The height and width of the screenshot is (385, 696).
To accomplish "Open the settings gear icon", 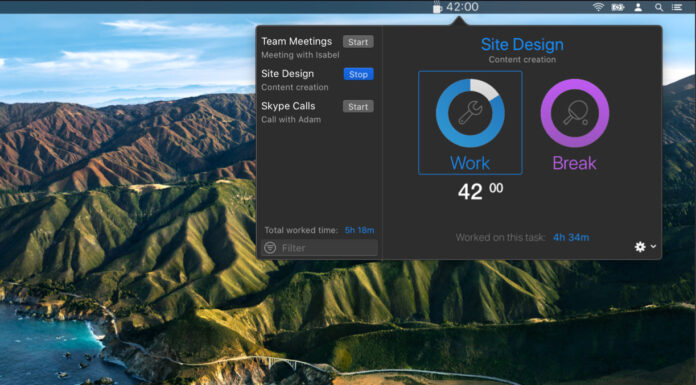I will coord(640,247).
